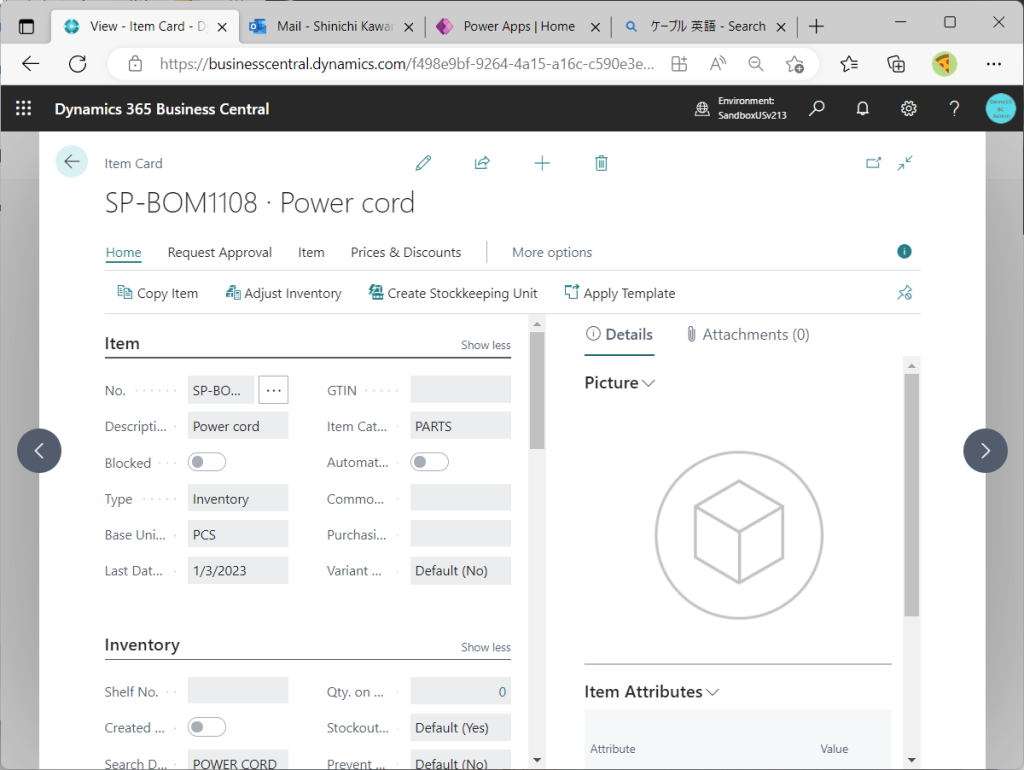This screenshot has width=1024, height=770.
Task: Click the Description field Power cord
Action: click(x=238, y=426)
